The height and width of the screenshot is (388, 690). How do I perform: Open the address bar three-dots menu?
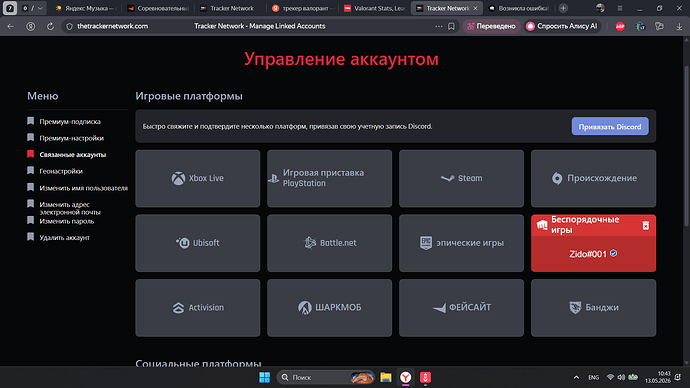[439, 26]
